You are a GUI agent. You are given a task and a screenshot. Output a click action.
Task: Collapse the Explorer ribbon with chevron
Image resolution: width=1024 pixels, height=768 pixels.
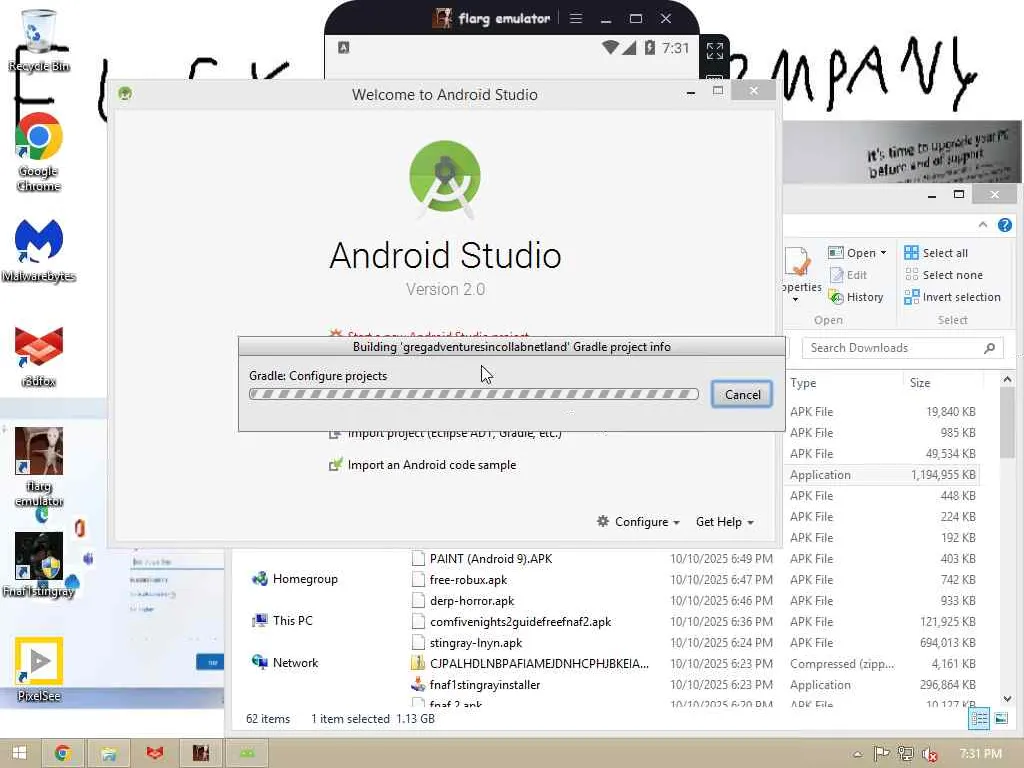[983, 225]
